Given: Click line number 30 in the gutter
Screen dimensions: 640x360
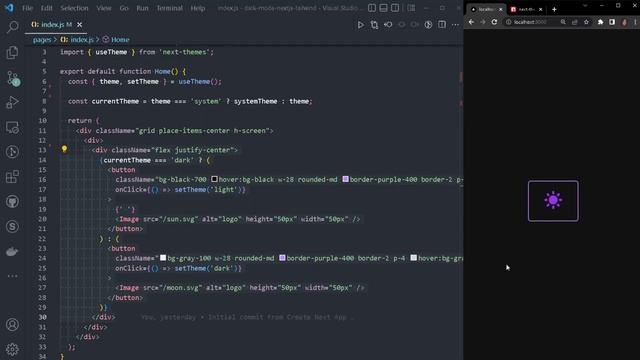Looking at the screenshot, I should coord(42,317).
